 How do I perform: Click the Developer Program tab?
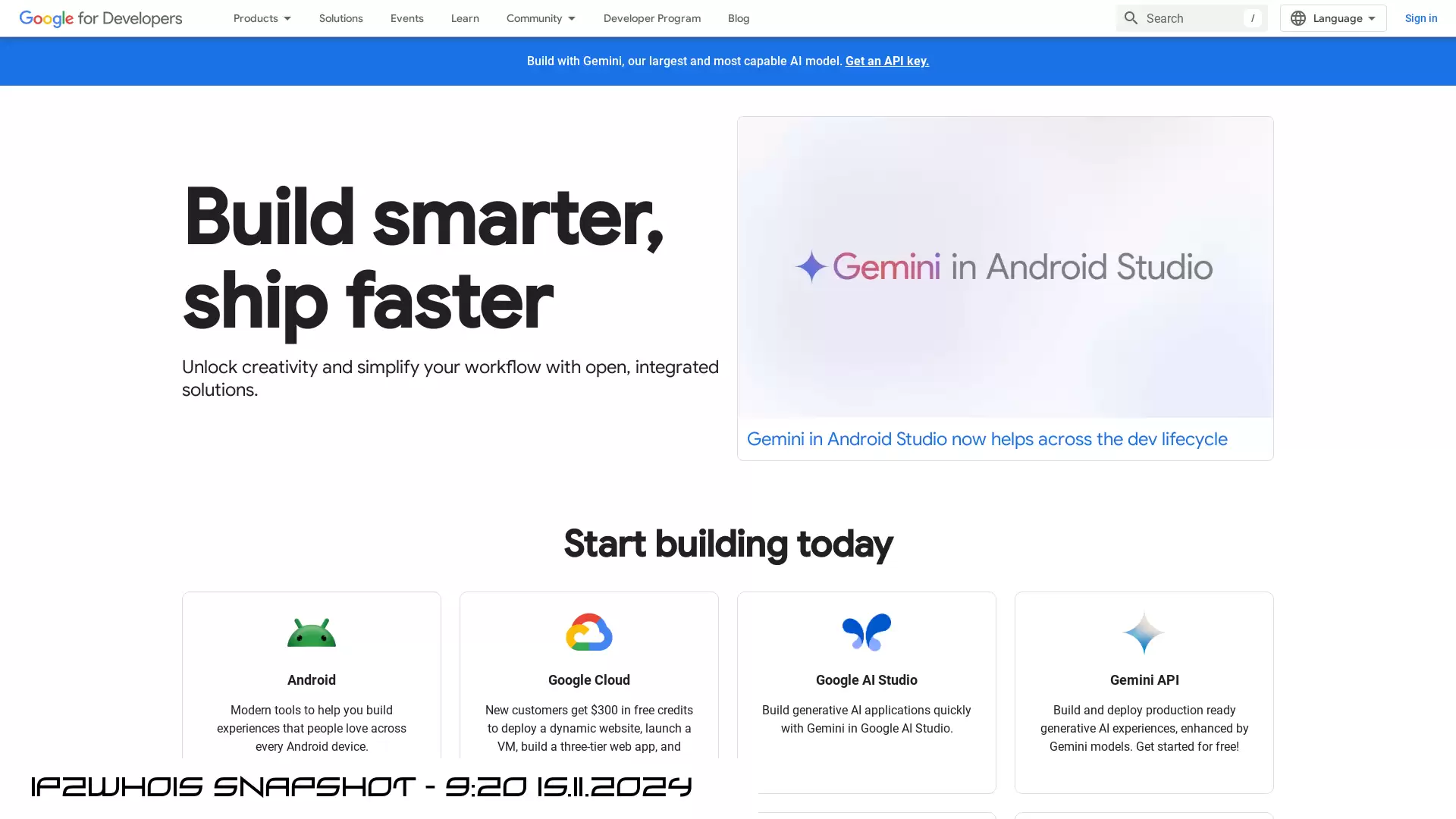(x=652, y=18)
